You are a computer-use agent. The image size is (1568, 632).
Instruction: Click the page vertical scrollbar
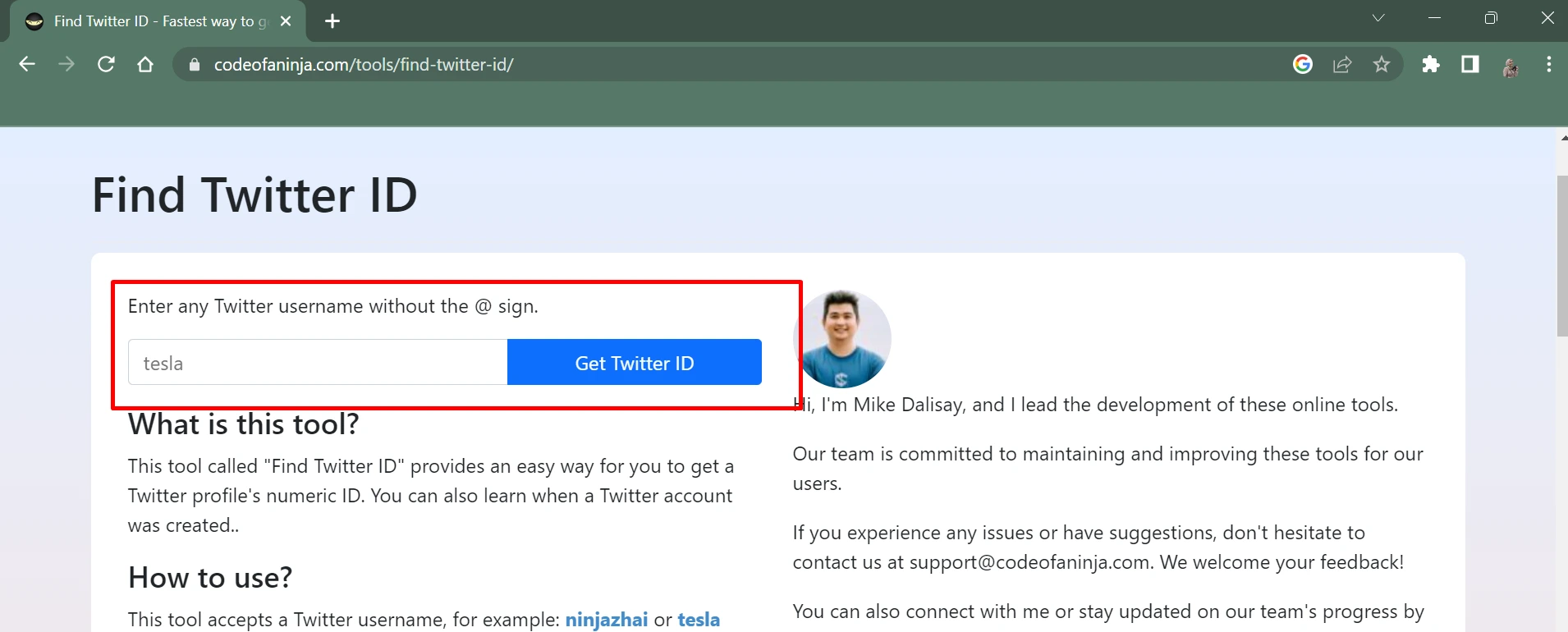1561,255
